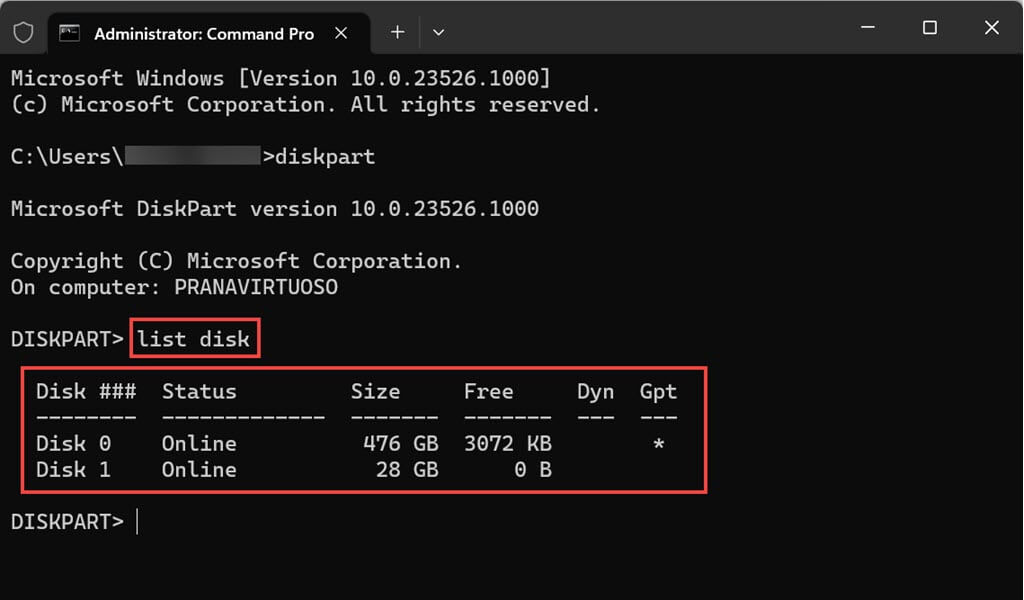Click the 'Status' column header
The image size is (1024, 600).
(x=199, y=391)
